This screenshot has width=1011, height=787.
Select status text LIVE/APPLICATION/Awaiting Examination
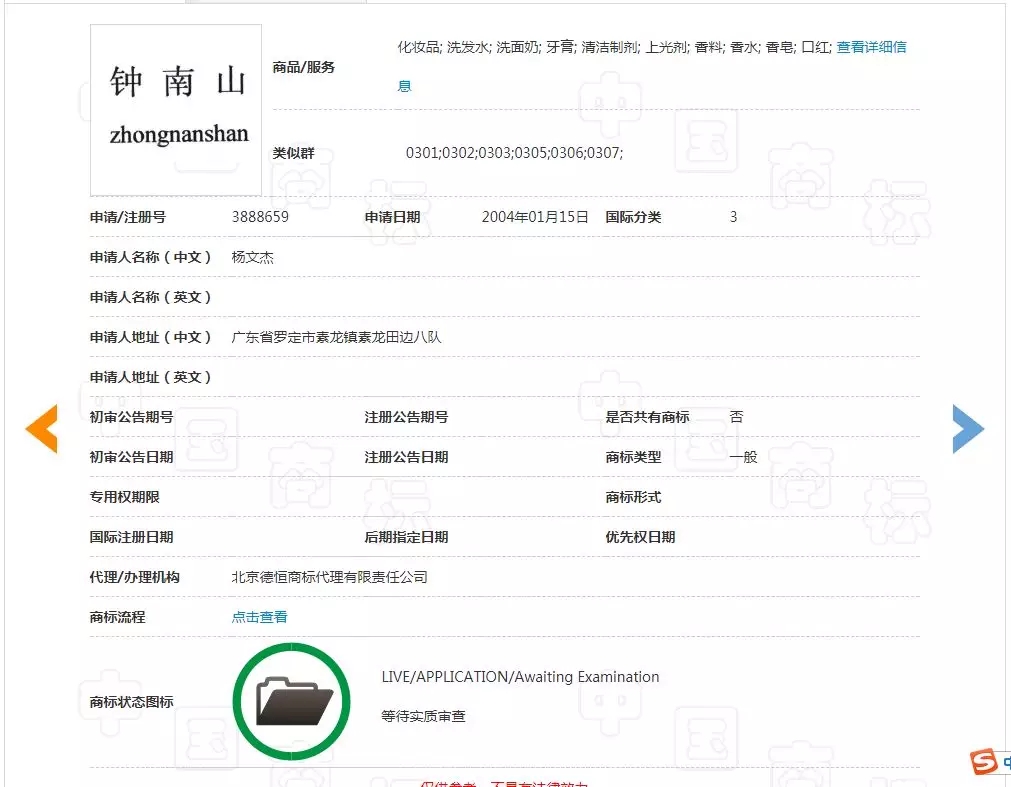point(520,677)
